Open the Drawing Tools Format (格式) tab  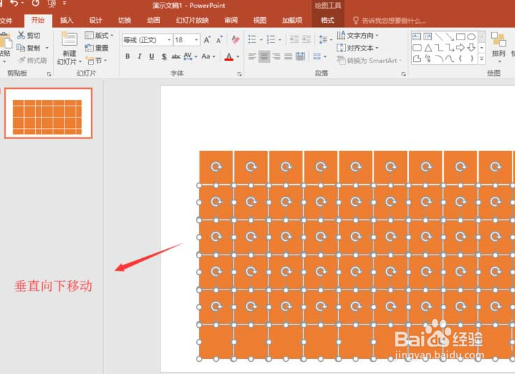[327, 21]
